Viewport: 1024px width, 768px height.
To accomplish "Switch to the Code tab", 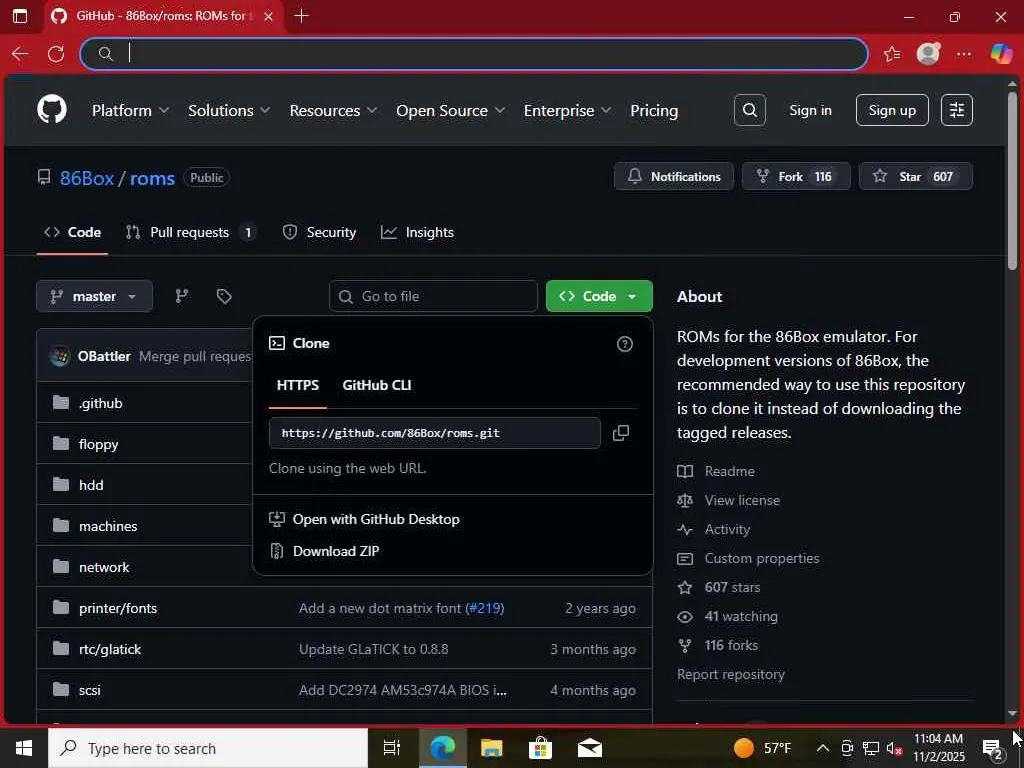I will (x=72, y=232).
